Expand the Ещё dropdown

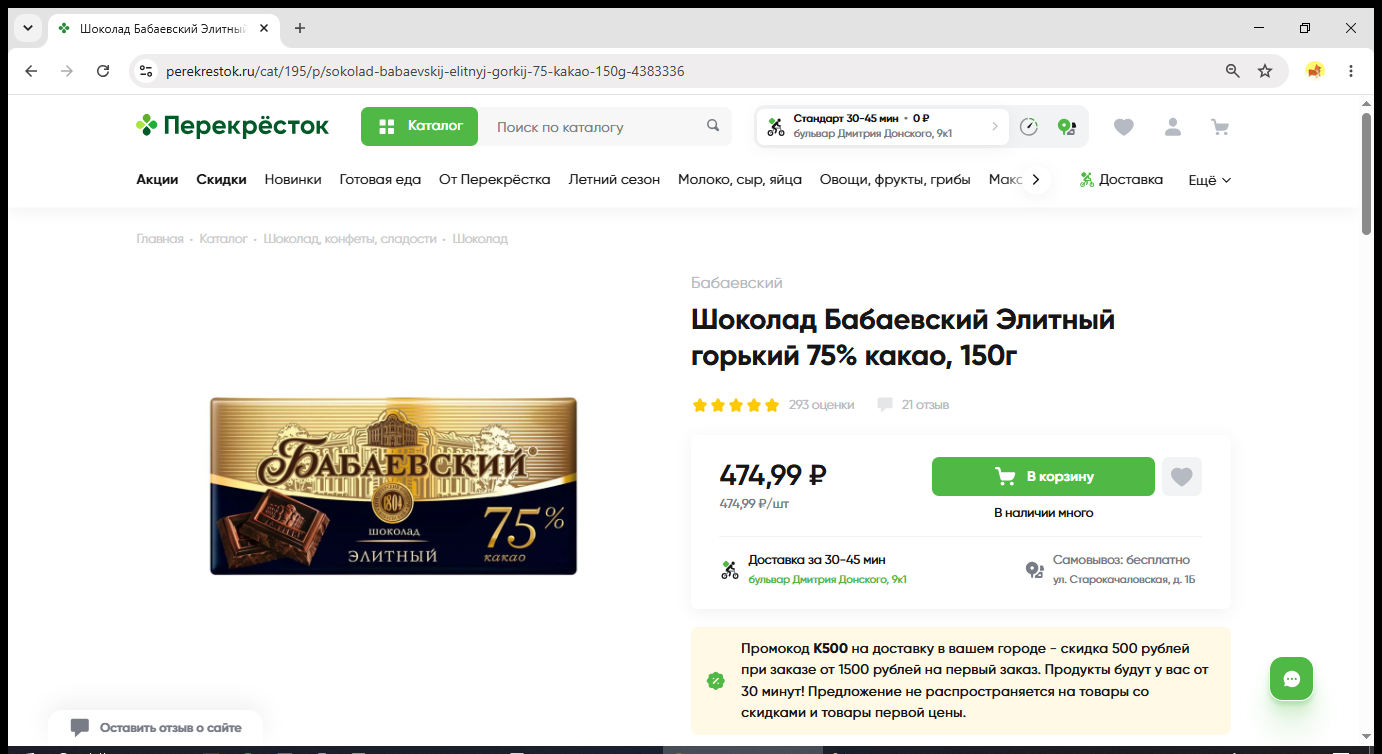click(x=1210, y=180)
